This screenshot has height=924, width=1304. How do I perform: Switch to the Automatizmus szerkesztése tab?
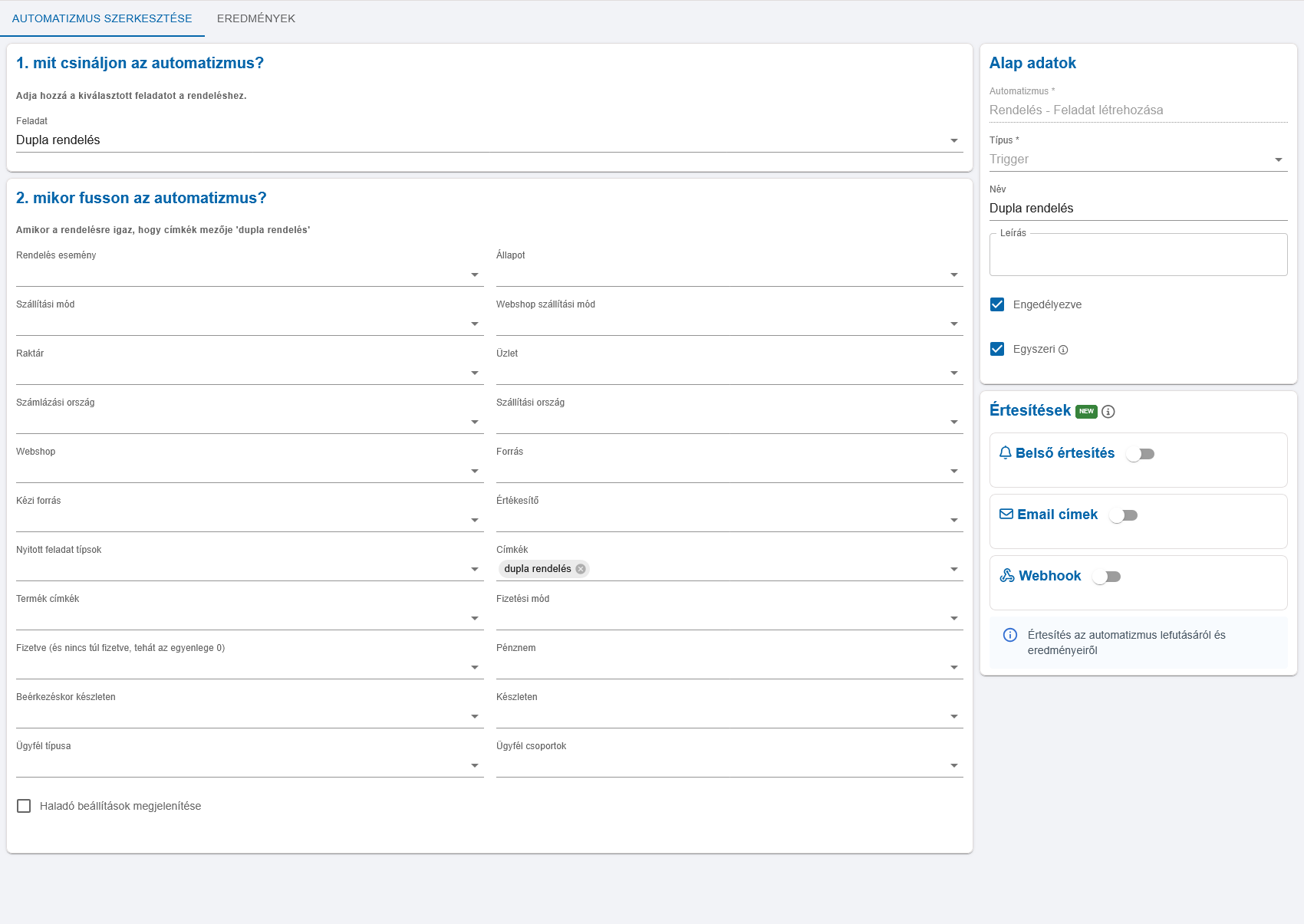pos(102,18)
